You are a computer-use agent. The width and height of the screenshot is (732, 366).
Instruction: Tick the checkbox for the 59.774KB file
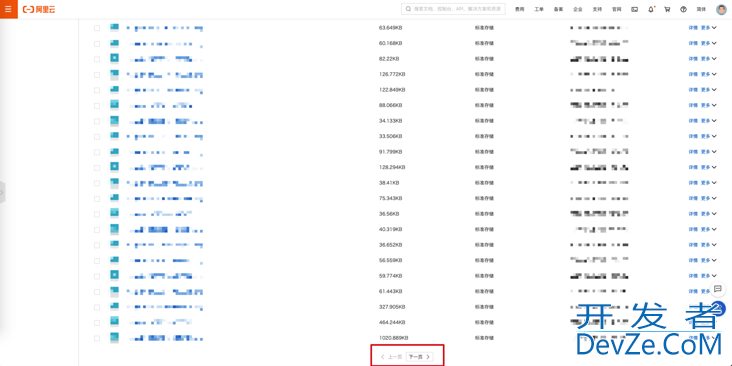point(97,276)
